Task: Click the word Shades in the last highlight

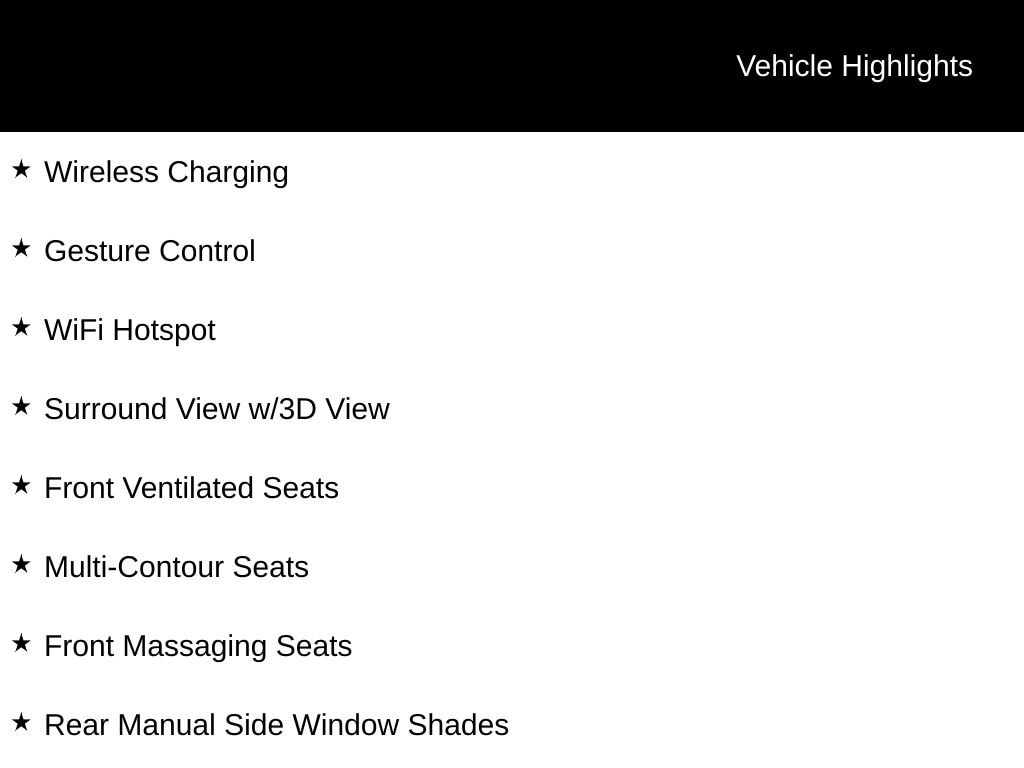Action: pos(458,725)
